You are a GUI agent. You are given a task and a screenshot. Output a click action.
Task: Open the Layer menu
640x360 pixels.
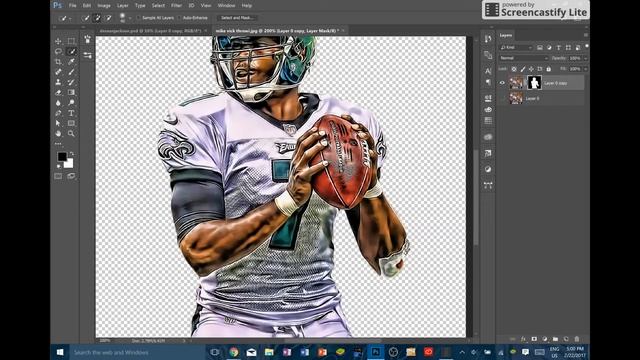122,6
